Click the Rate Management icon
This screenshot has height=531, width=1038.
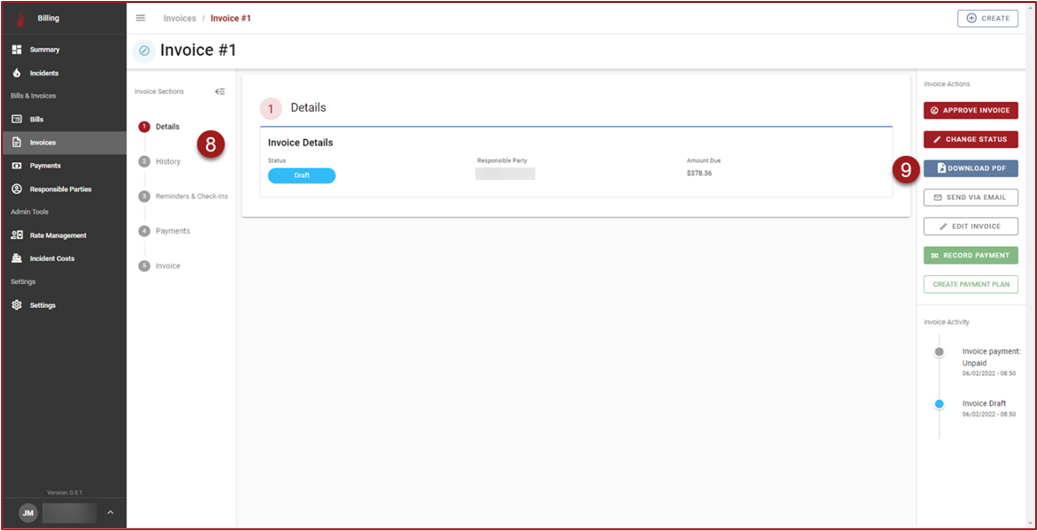(17, 235)
